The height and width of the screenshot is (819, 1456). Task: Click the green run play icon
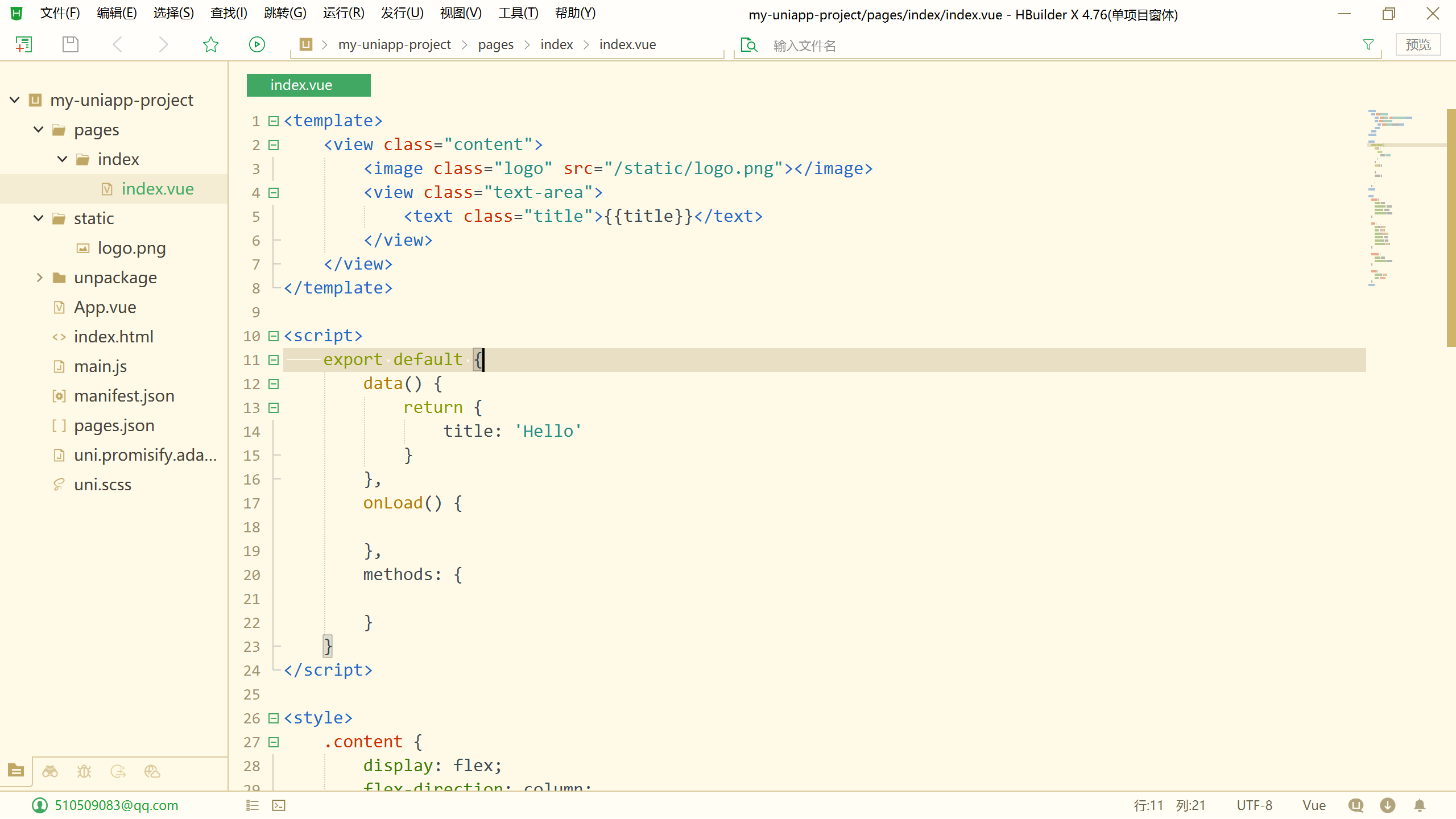[257, 44]
